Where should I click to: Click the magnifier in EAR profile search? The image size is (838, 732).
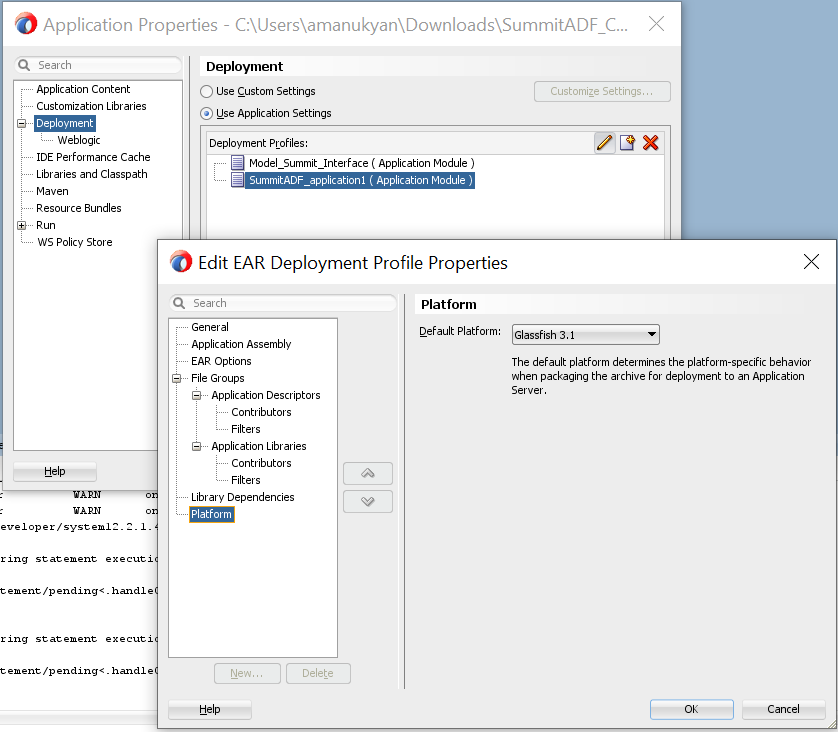[x=179, y=303]
